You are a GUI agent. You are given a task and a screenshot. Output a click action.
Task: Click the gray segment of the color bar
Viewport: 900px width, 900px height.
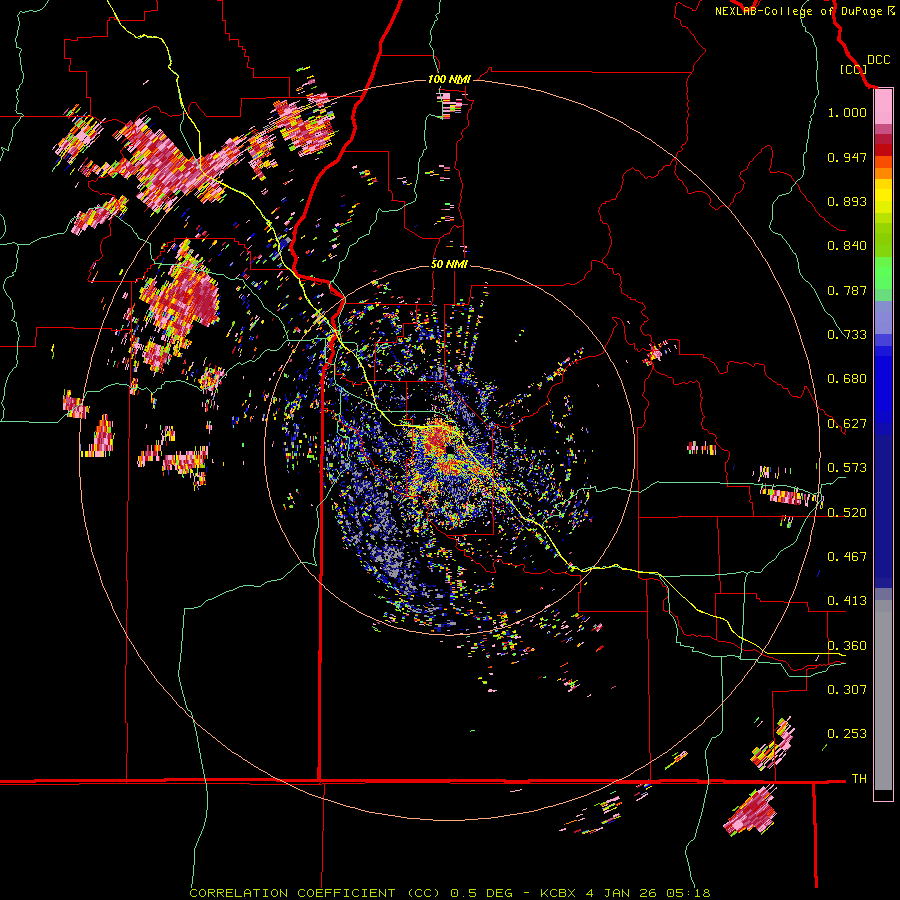pos(883,695)
